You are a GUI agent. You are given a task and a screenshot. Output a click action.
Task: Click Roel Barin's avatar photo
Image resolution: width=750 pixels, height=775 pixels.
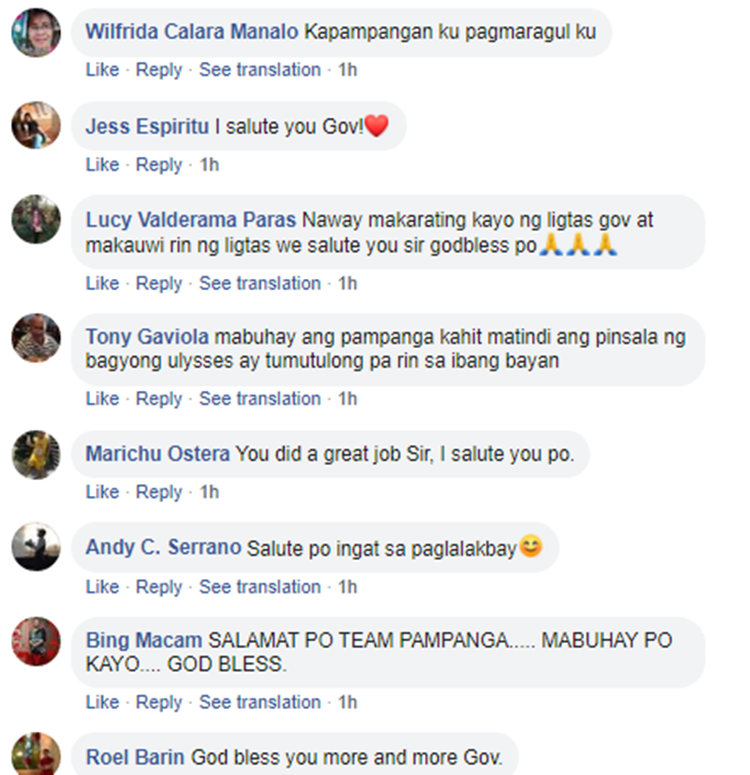coord(36,754)
